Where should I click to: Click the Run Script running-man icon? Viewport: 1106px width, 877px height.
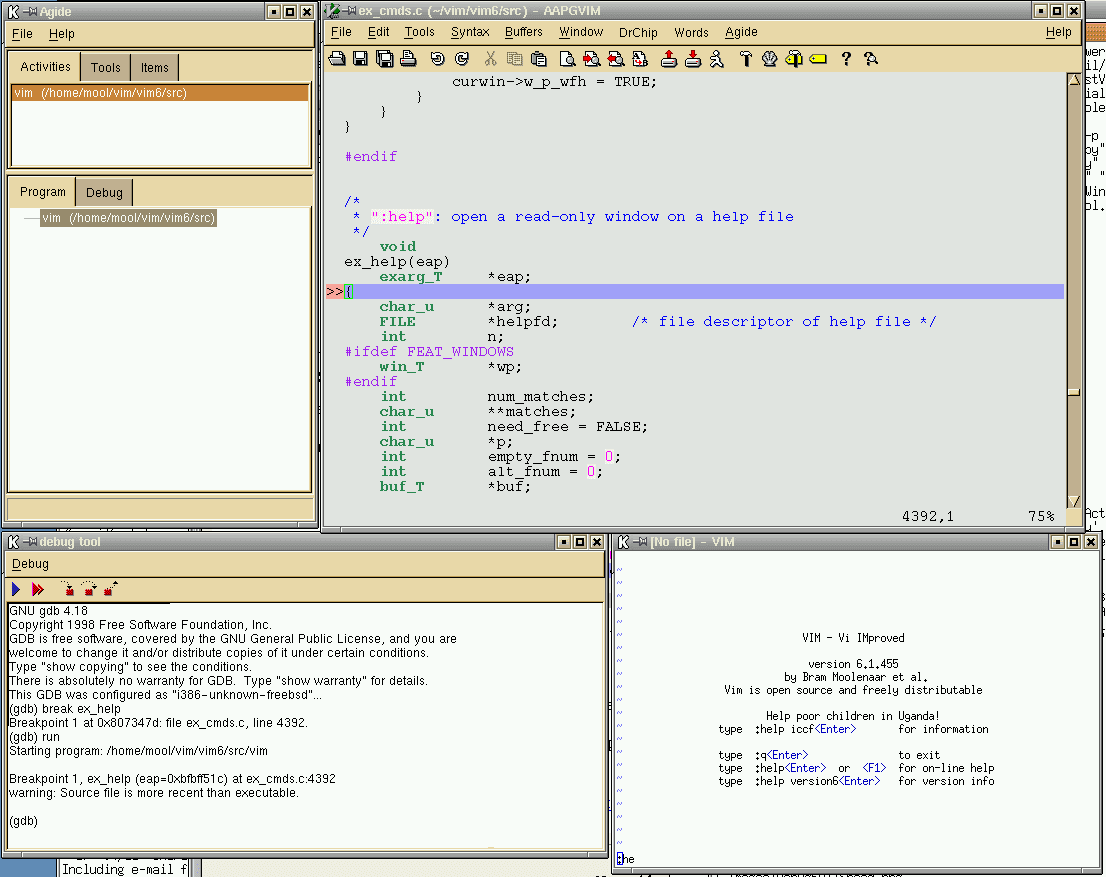pos(717,59)
